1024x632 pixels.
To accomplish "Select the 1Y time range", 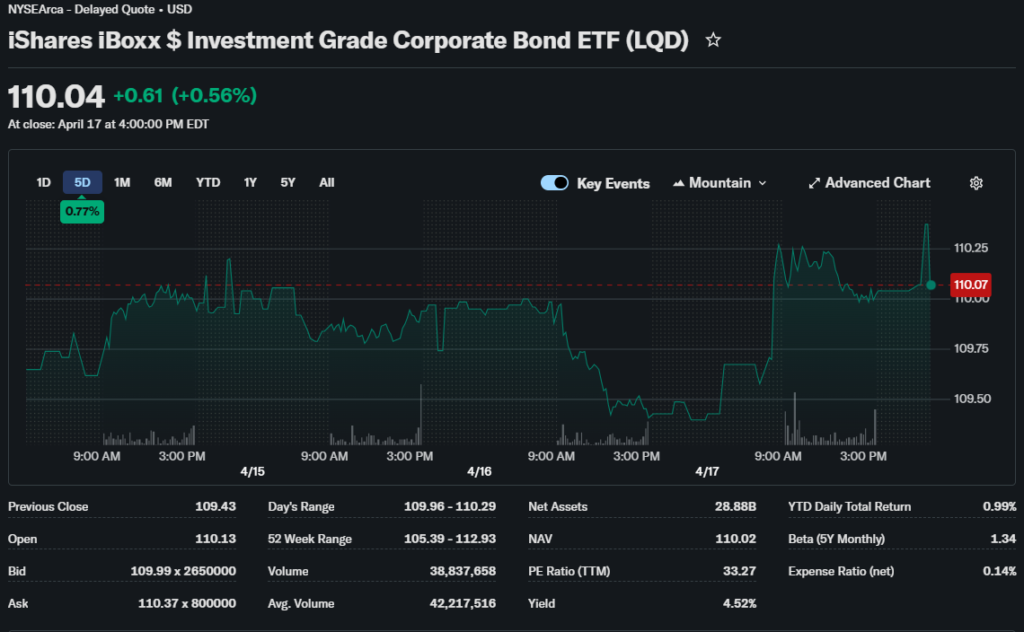I will 250,182.
